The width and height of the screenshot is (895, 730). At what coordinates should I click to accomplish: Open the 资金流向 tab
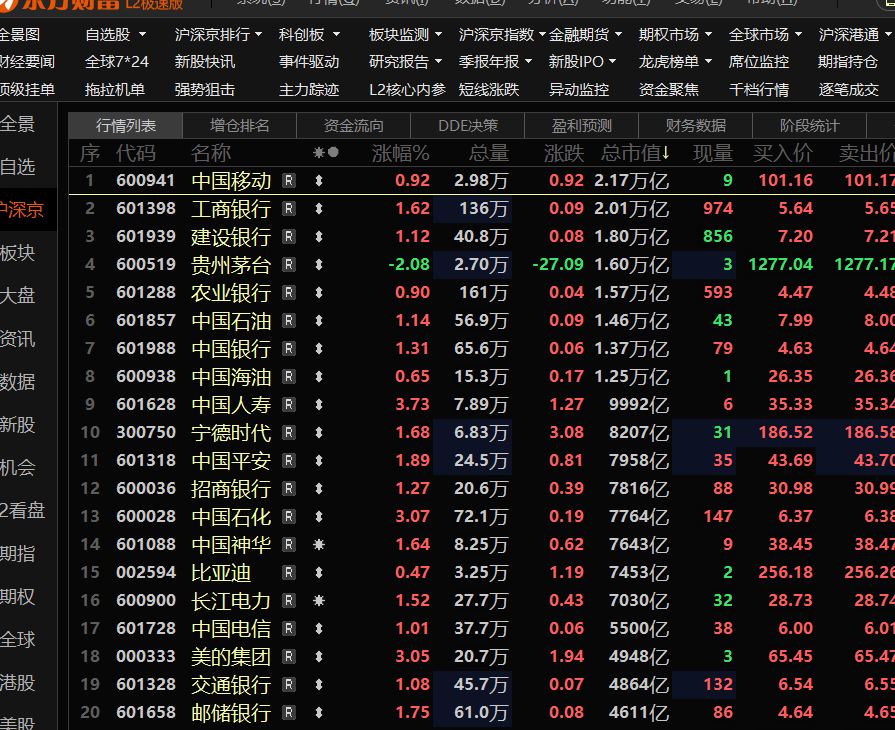coord(353,126)
